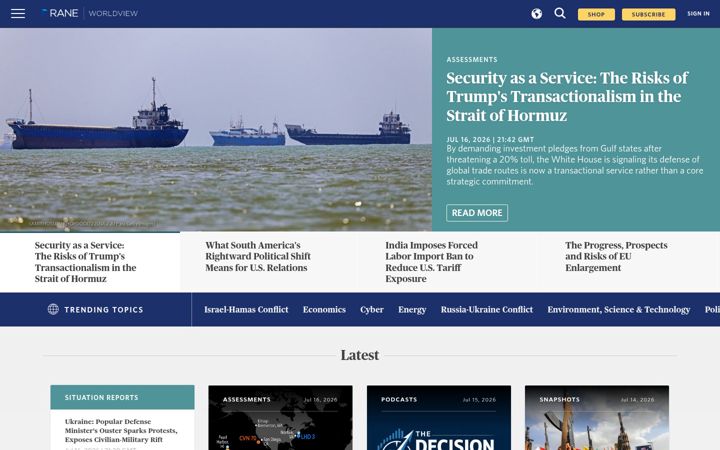Open Economics trending topic

point(324,309)
